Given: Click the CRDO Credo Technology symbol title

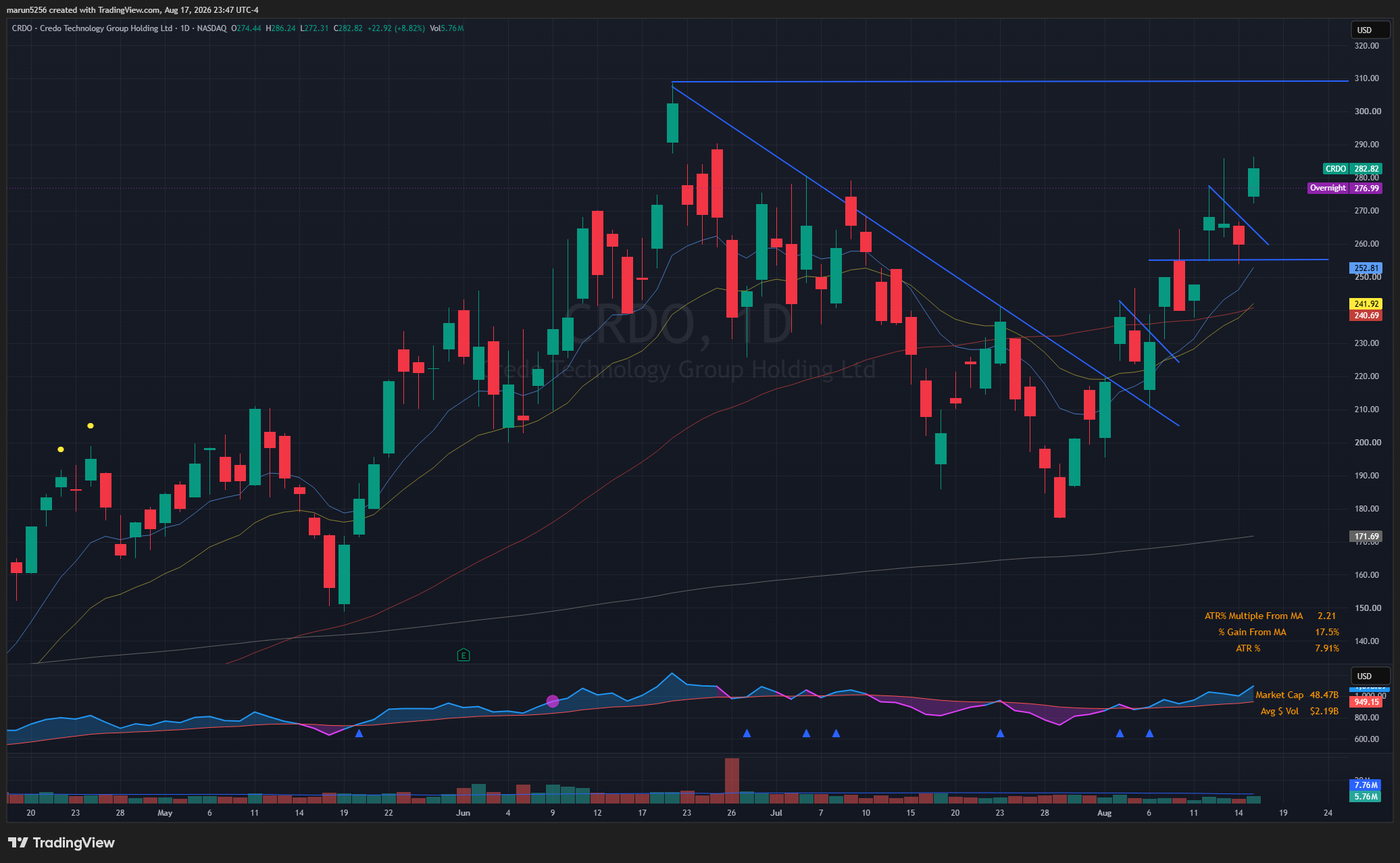Looking at the screenshot, I should pyautogui.click(x=92, y=28).
